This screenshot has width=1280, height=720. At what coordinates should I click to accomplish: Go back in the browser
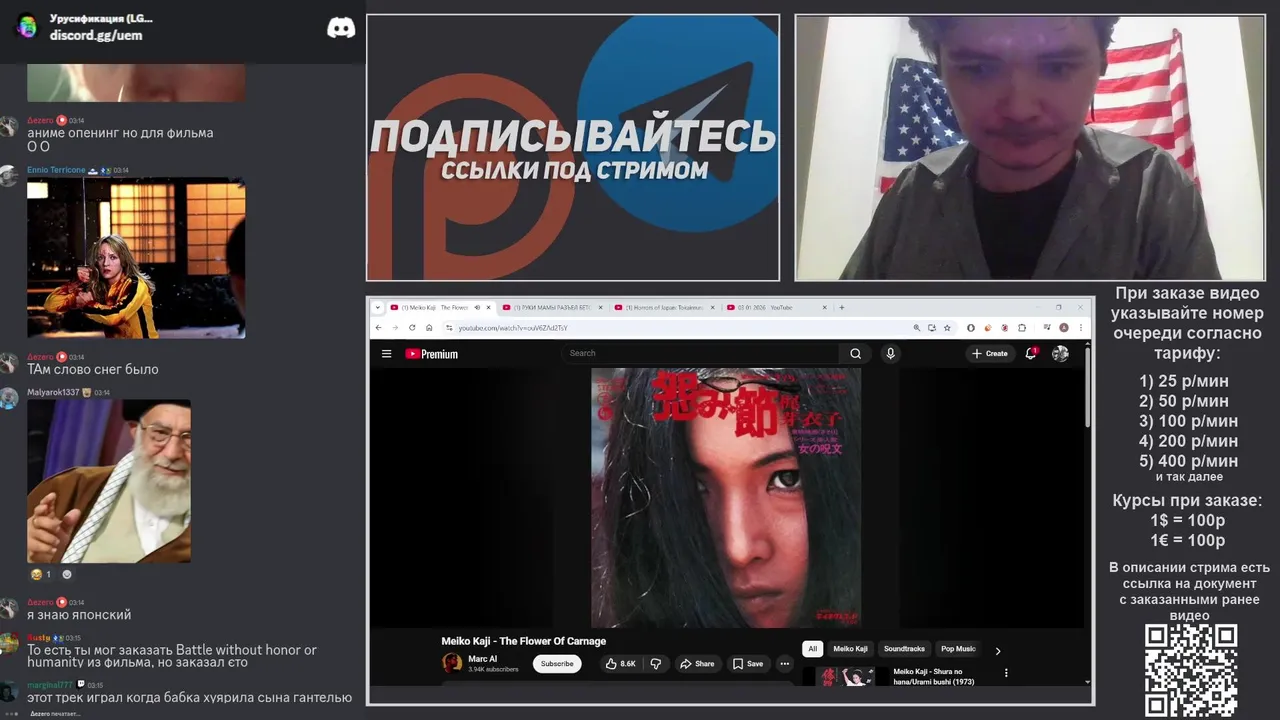click(378, 327)
